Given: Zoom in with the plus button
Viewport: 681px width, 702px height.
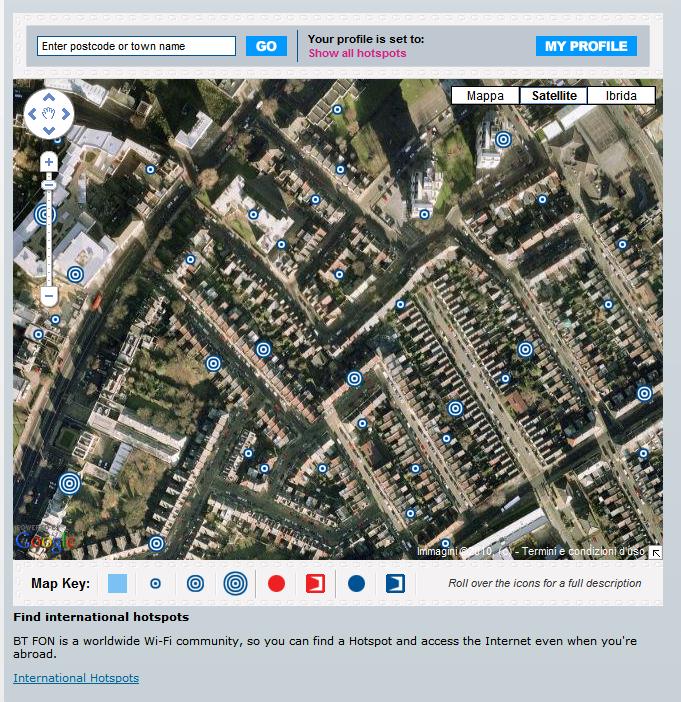Looking at the screenshot, I should 49,162.
